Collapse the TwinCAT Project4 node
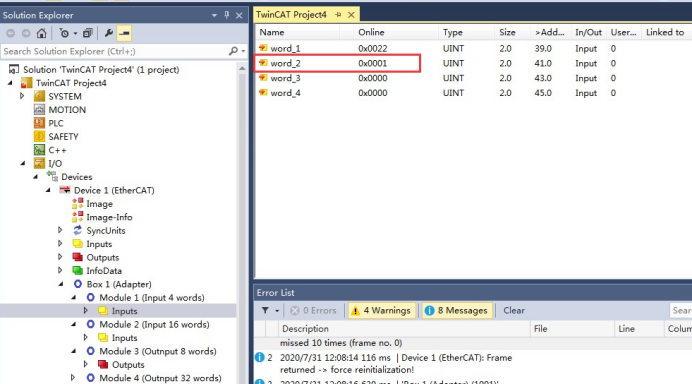This screenshot has width=692, height=384. [10, 83]
